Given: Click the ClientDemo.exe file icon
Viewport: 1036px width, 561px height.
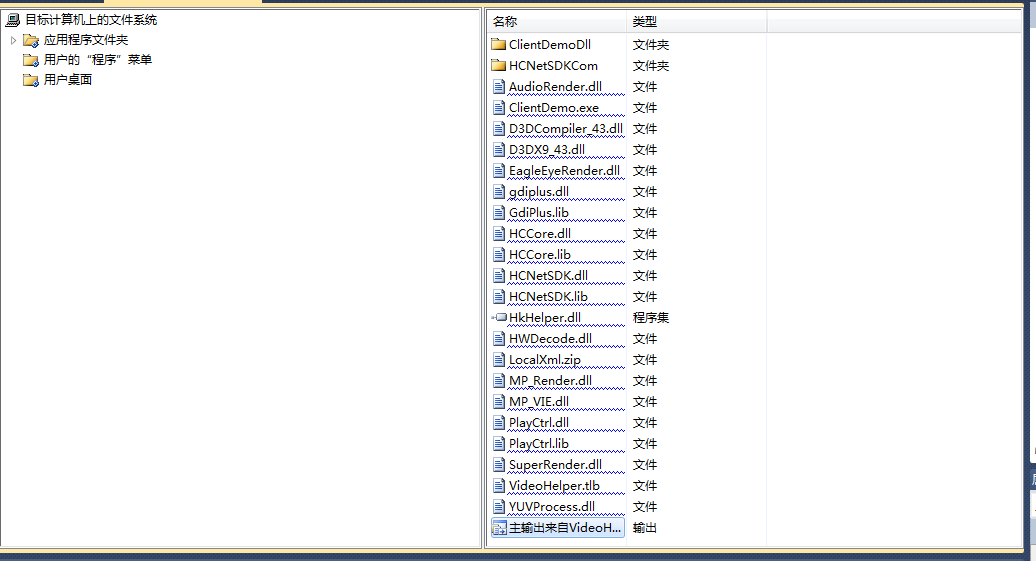Looking at the screenshot, I should click(x=499, y=108).
